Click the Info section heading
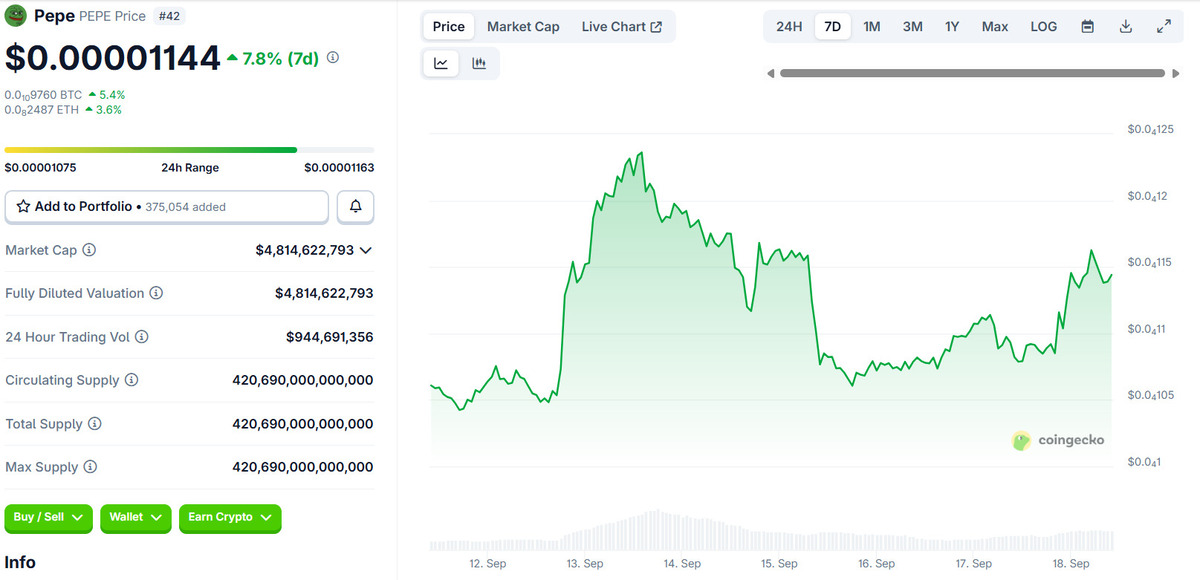This screenshot has height=580, width=1200. coord(20,562)
